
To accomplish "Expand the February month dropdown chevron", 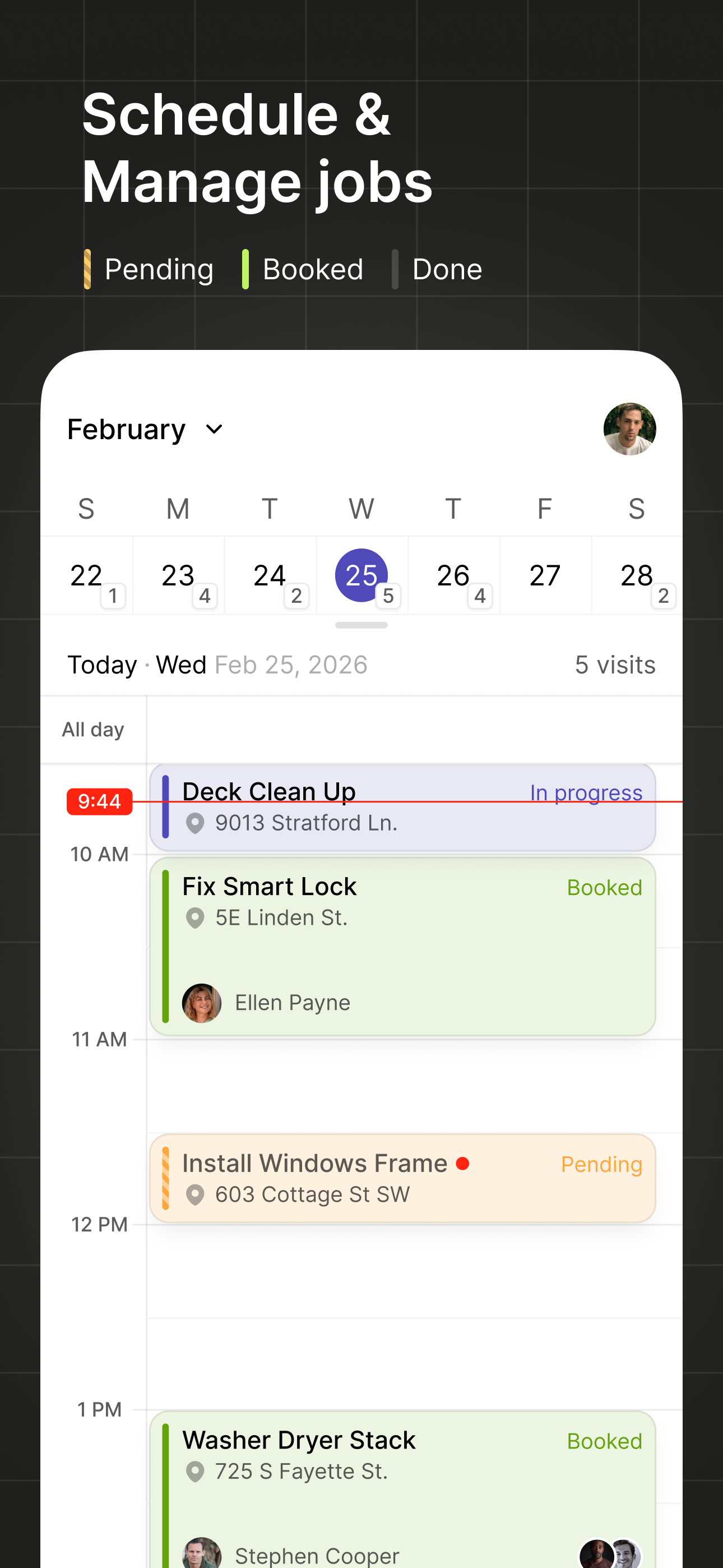I will 214,430.
